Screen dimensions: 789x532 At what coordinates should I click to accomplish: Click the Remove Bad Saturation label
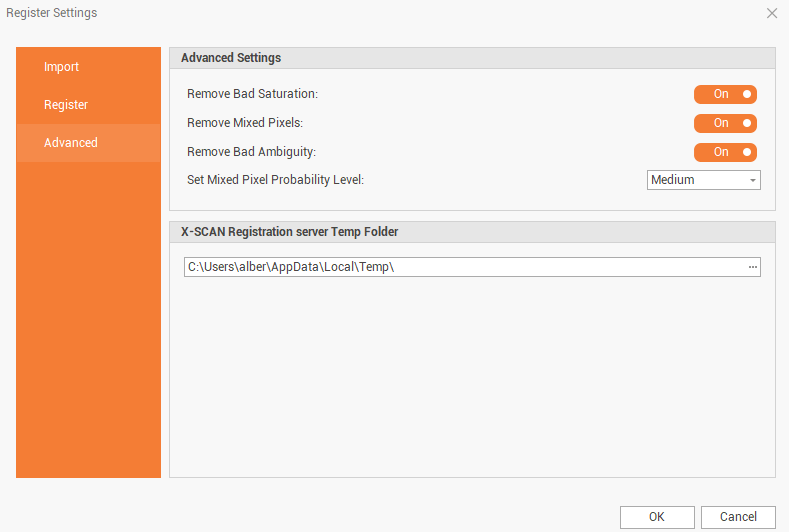click(x=252, y=94)
